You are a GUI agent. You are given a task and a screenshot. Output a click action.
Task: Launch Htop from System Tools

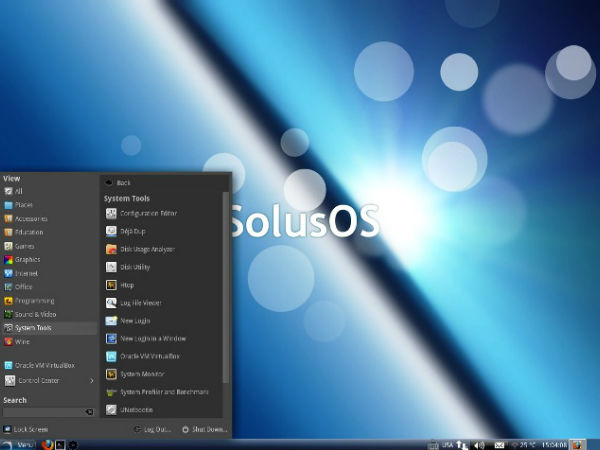point(126,285)
